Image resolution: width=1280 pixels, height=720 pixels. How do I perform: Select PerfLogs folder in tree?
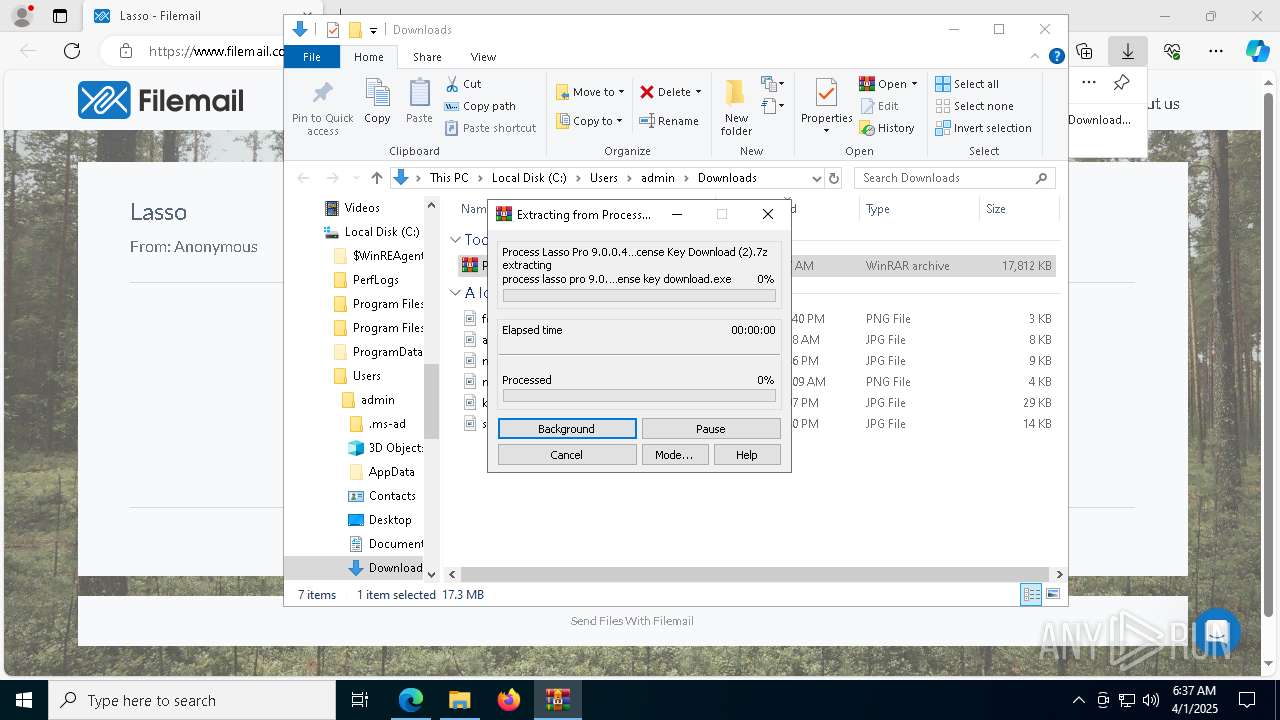(366, 280)
